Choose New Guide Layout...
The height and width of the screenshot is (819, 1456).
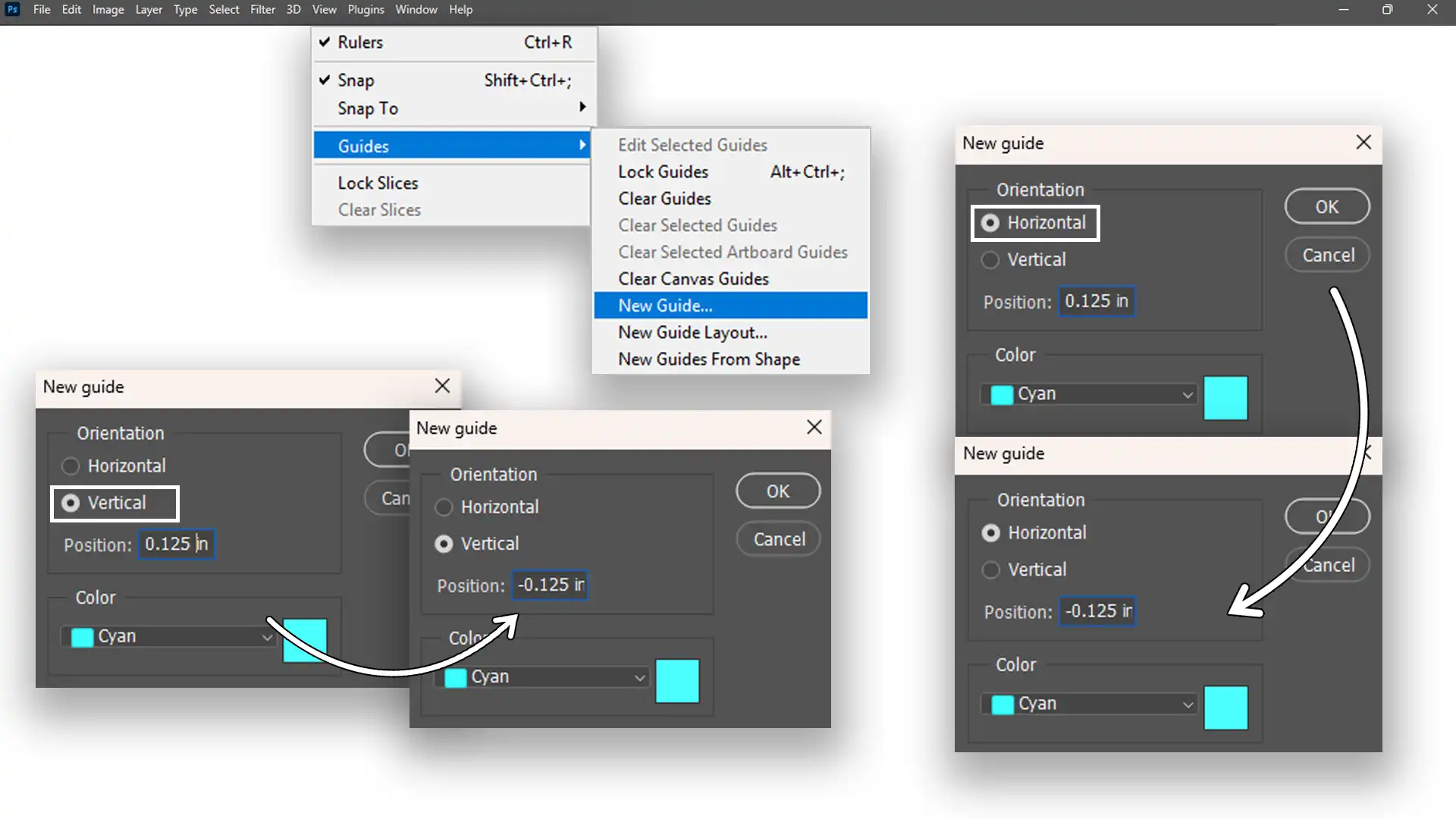[x=731, y=332]
